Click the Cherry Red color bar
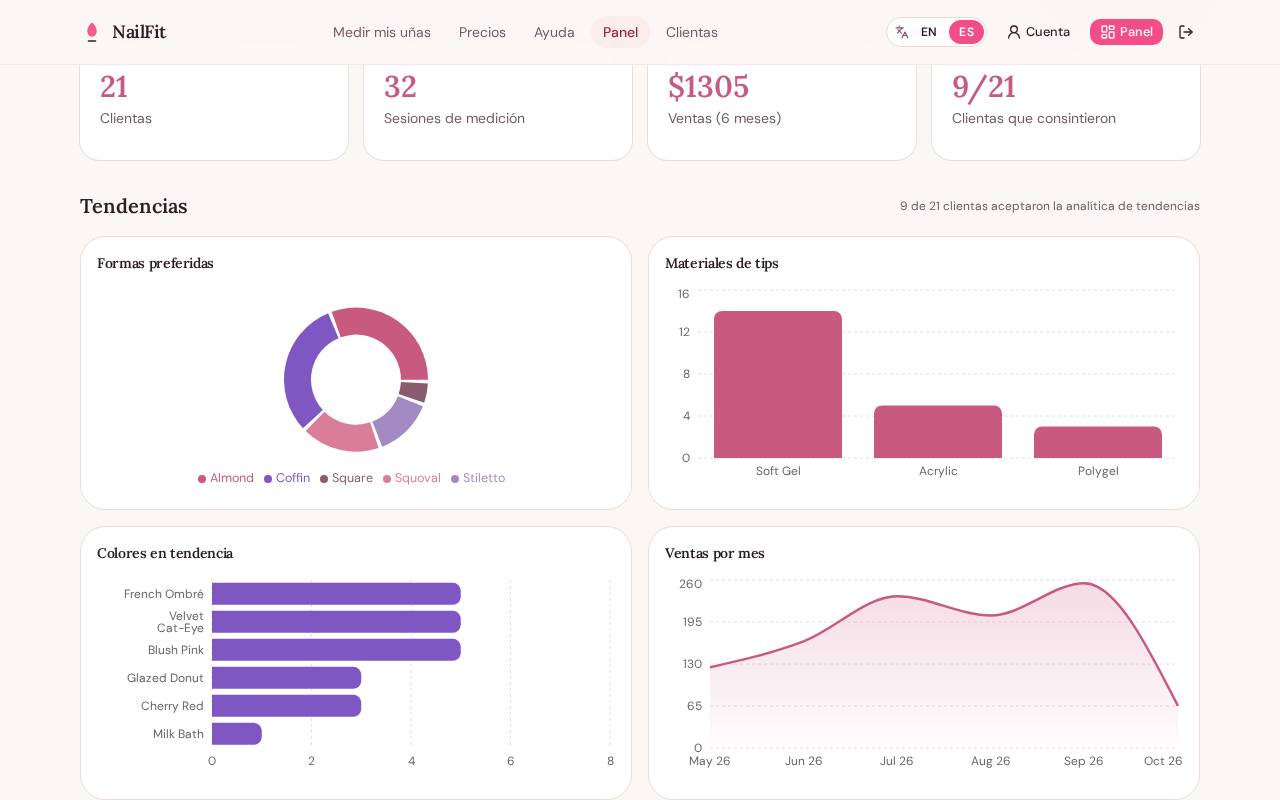 click(x=286, y=706)
